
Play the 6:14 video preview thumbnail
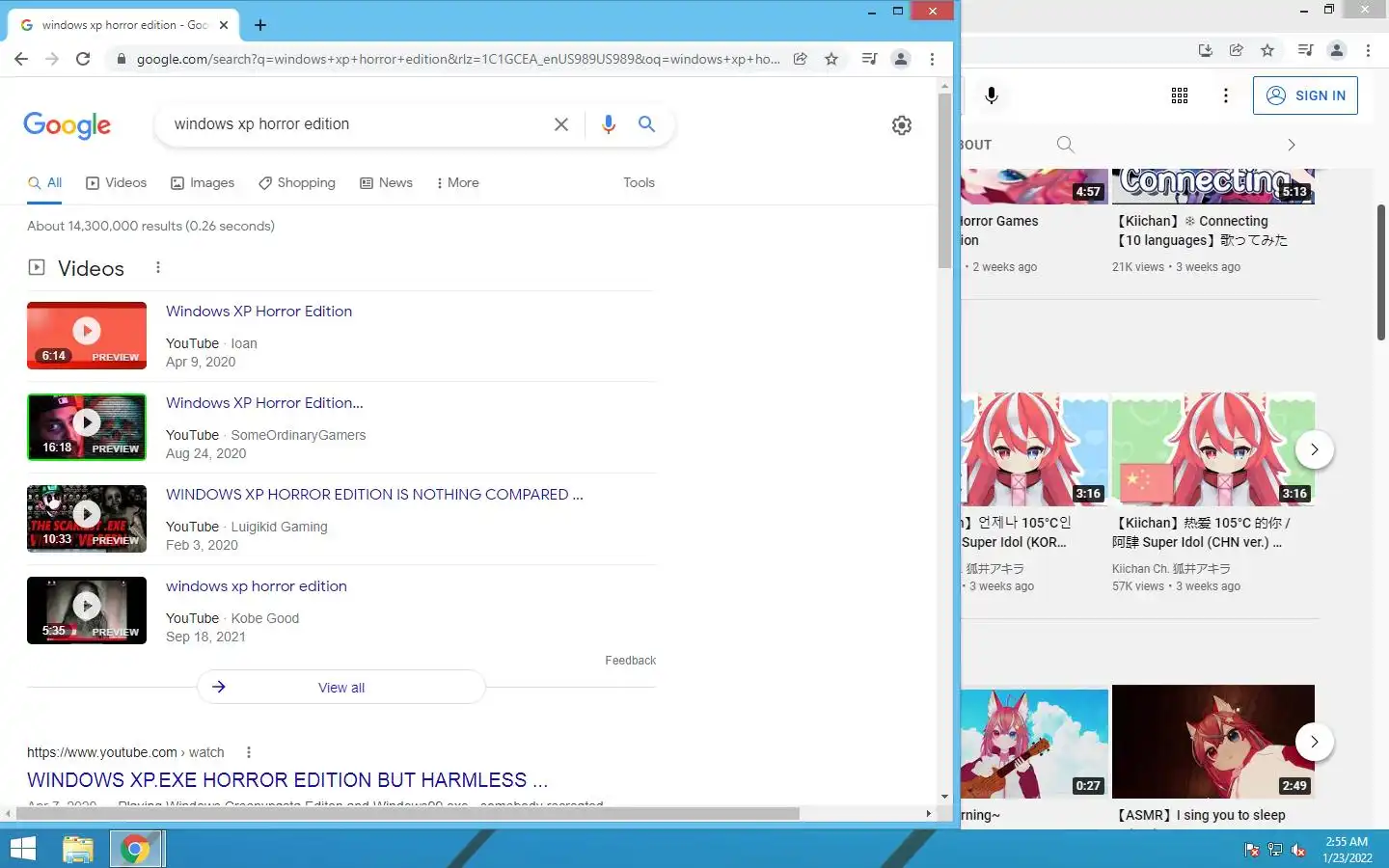pyautogui.click(x=87, y=336)
